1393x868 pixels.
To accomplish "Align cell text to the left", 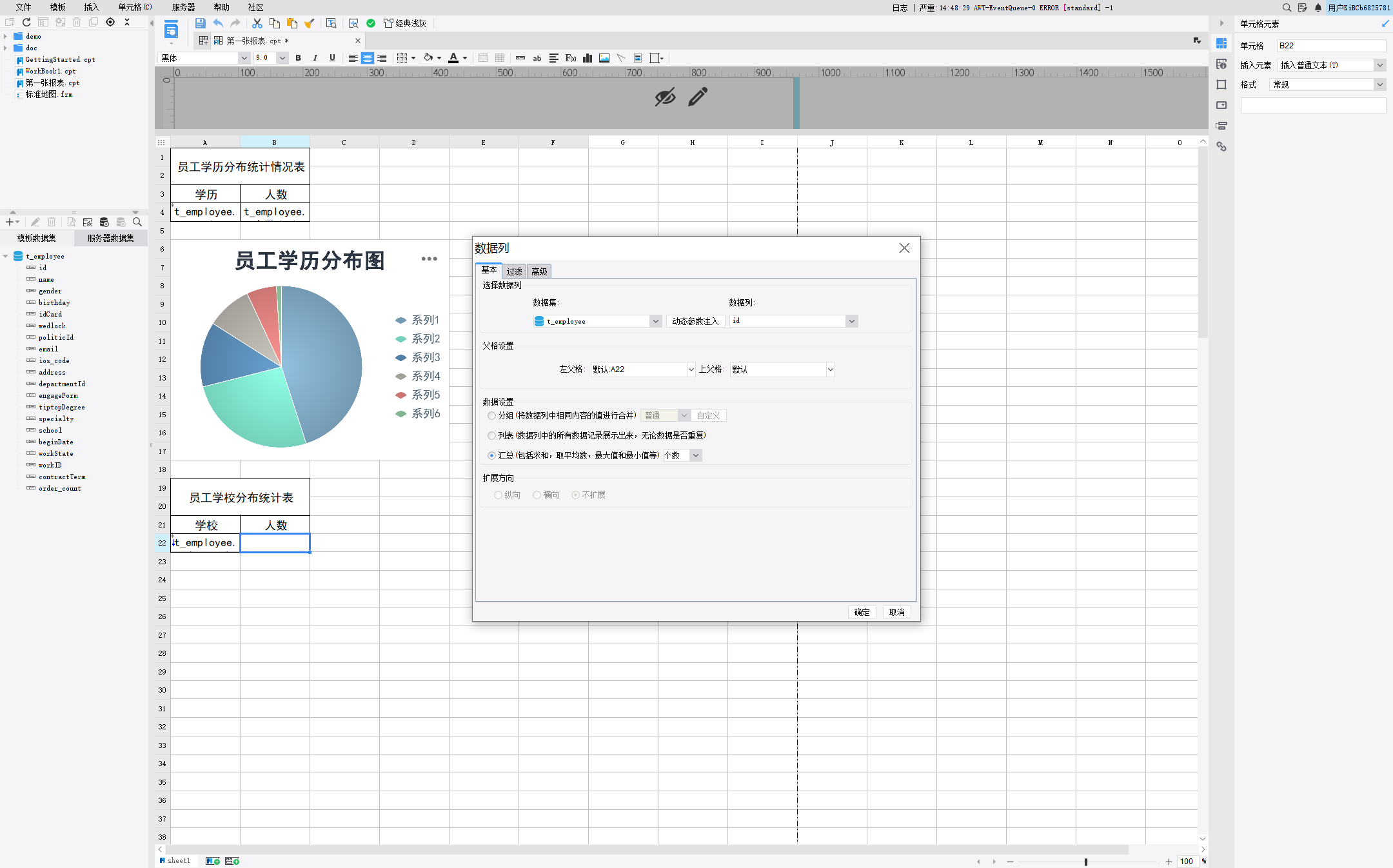I will 353,58.
